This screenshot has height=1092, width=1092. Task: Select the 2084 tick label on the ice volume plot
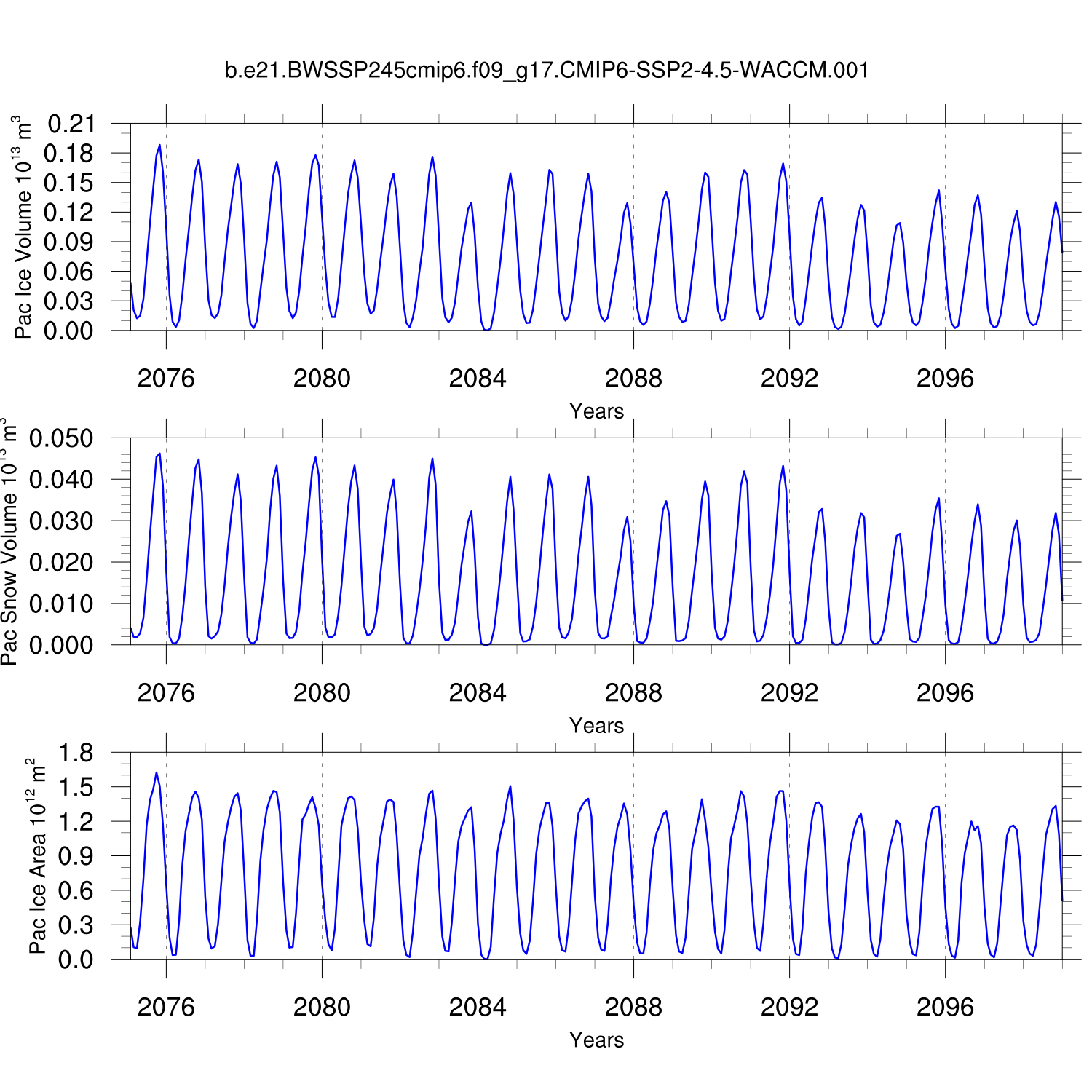[478, 379]
